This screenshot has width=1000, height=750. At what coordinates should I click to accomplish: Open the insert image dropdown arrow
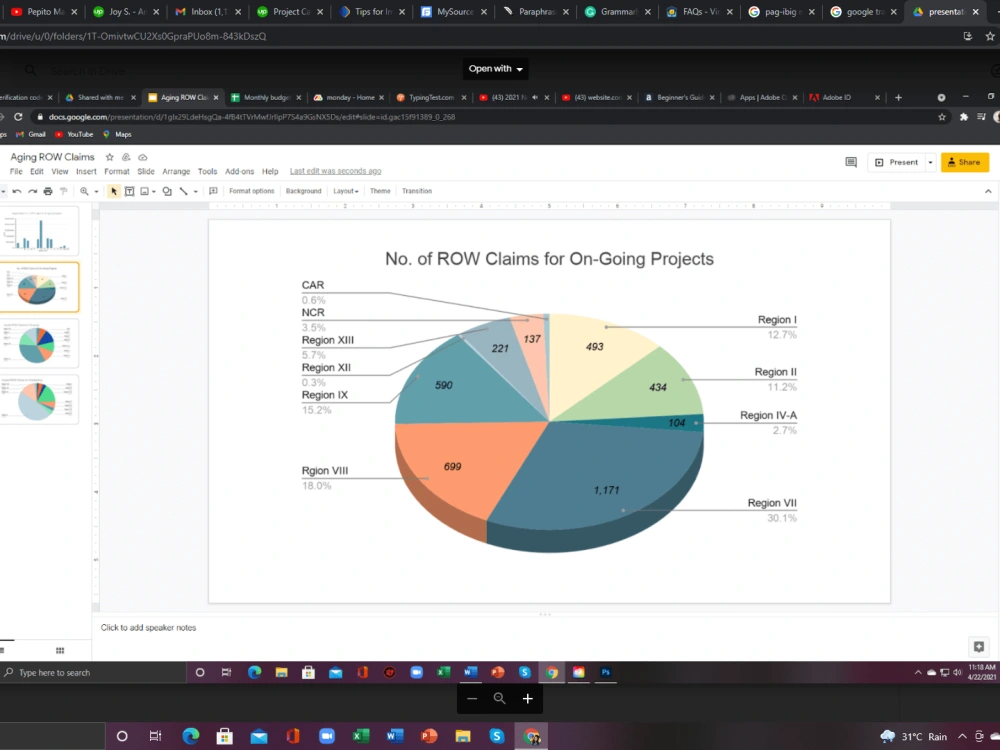coord(154,191)
